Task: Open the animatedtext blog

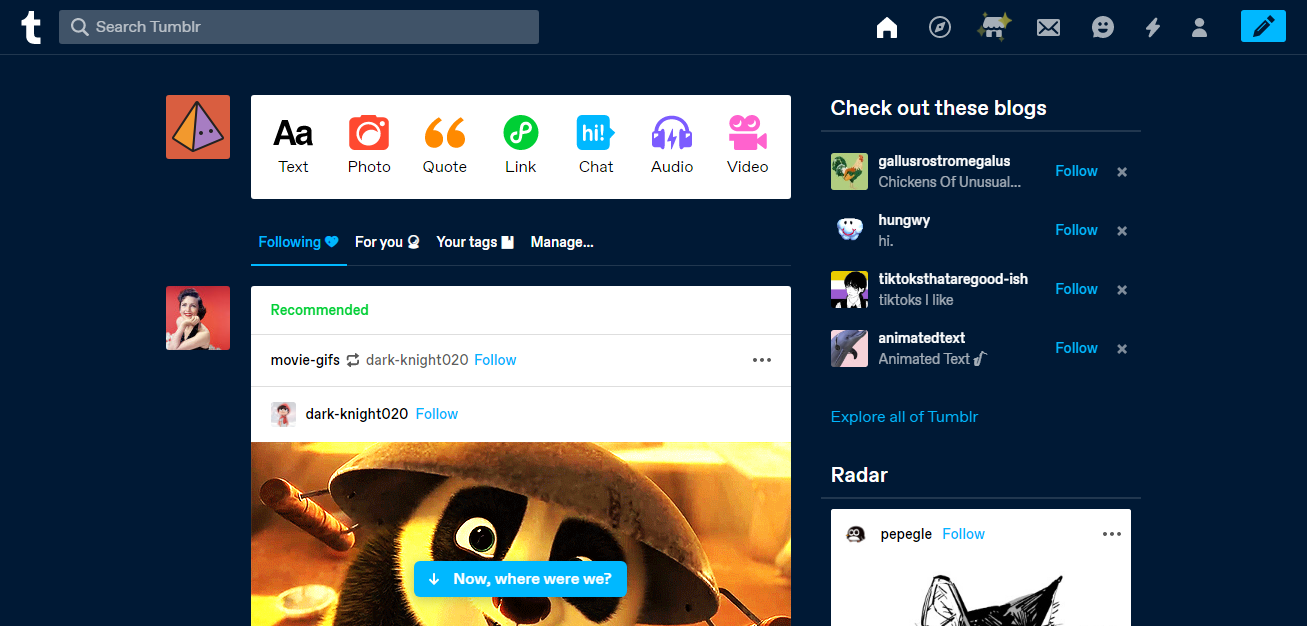Action: 921,338
